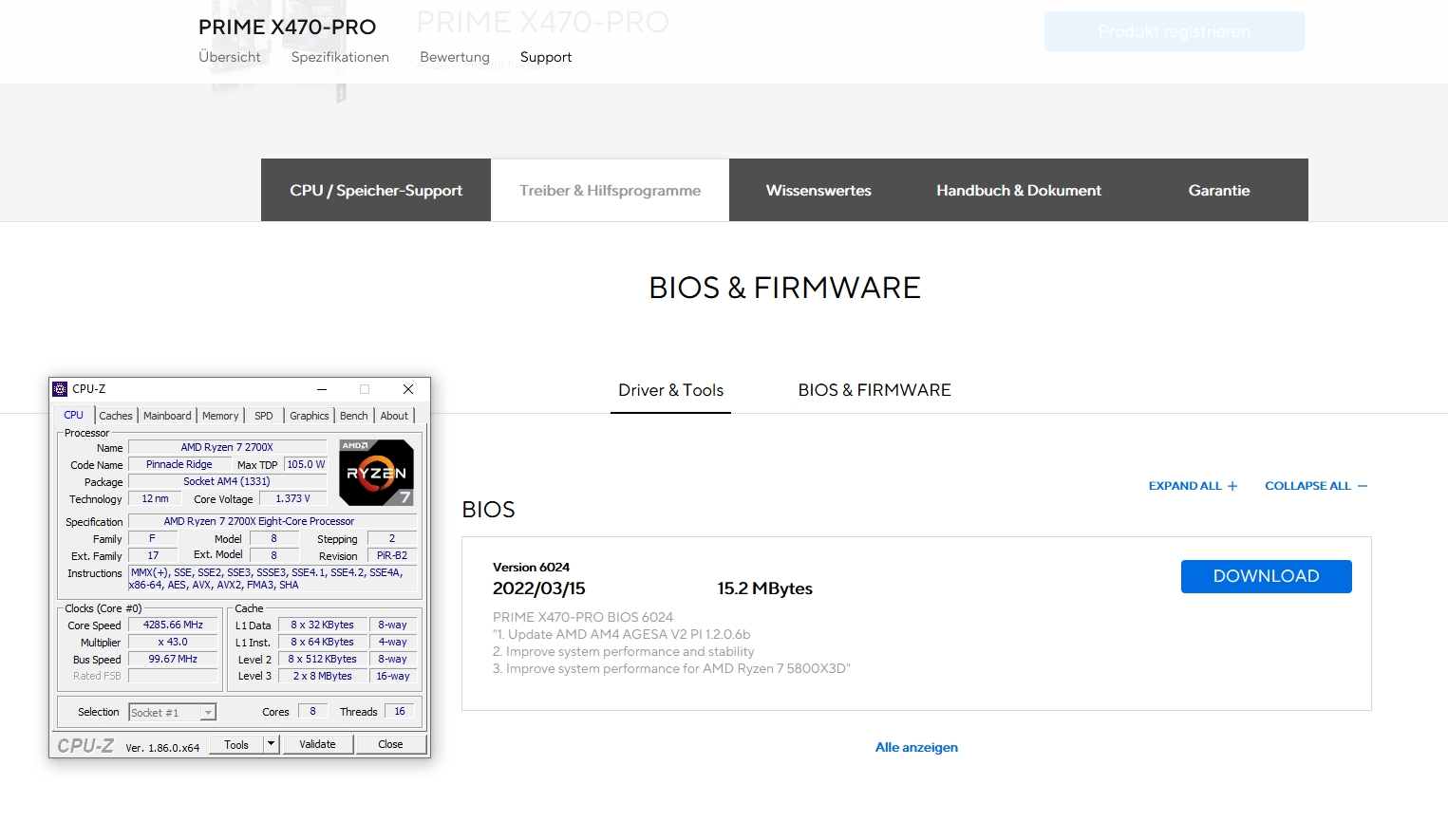1448x840 pixels.
Task: Open the Socket #1 selection combo box
Action: pos(173,712)
